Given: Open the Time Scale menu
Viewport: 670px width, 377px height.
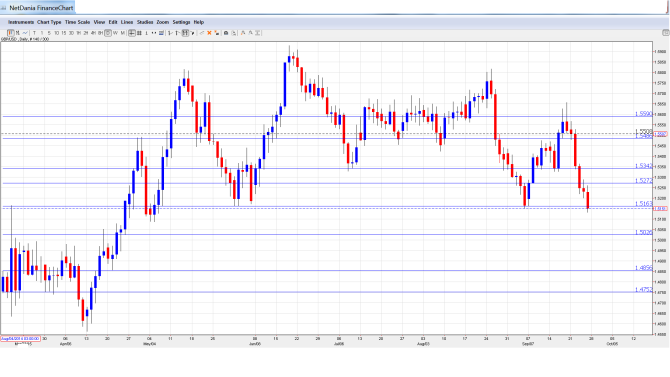Looking at the screenshot, I should [77, 22].
